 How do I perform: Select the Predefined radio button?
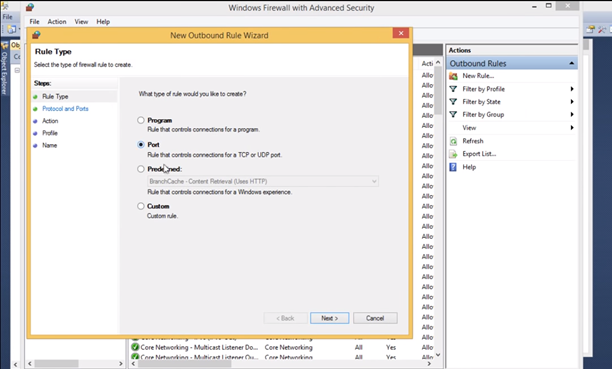point(141,169)
